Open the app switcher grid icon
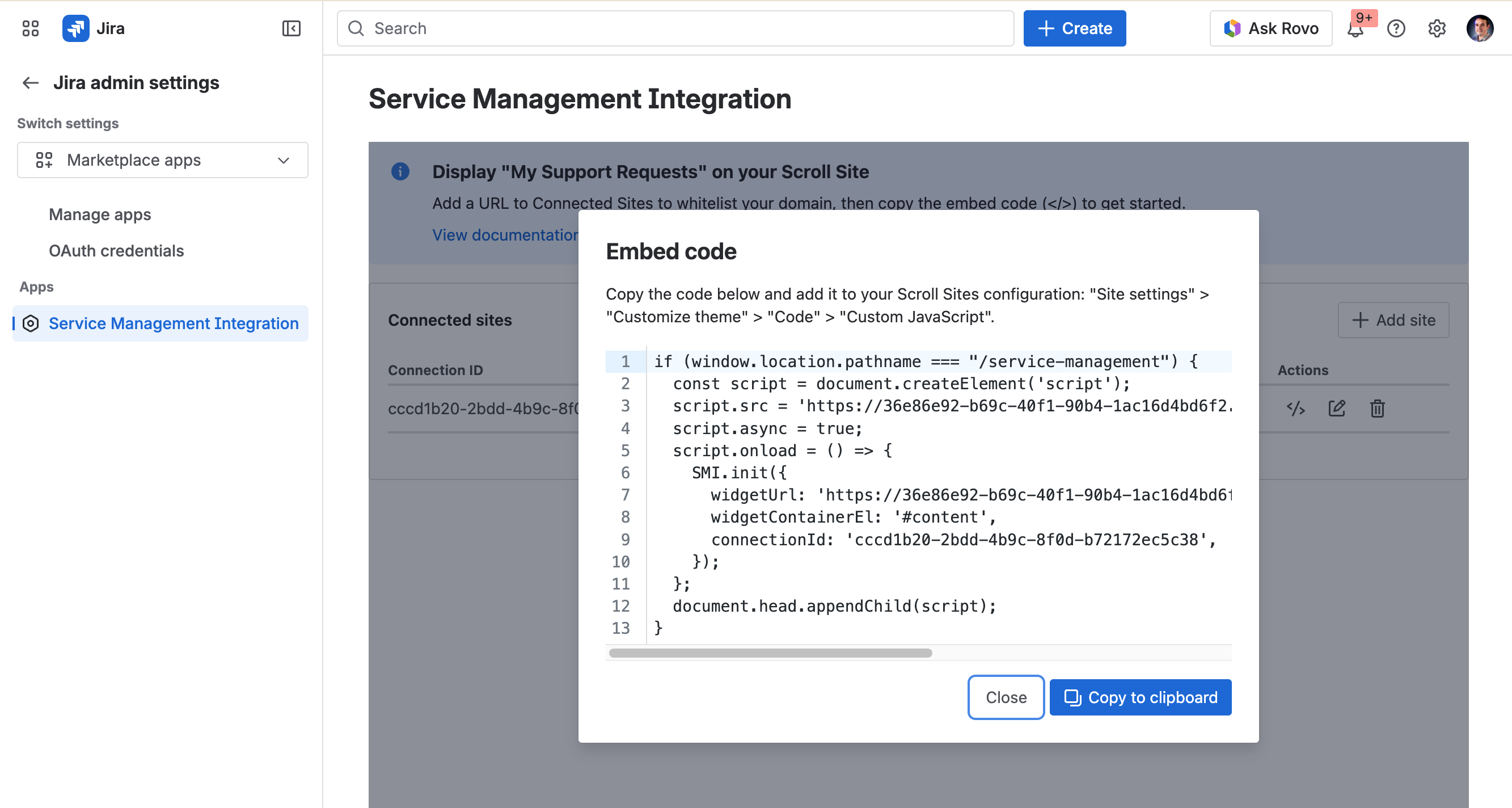 click(x=30, y=28)
